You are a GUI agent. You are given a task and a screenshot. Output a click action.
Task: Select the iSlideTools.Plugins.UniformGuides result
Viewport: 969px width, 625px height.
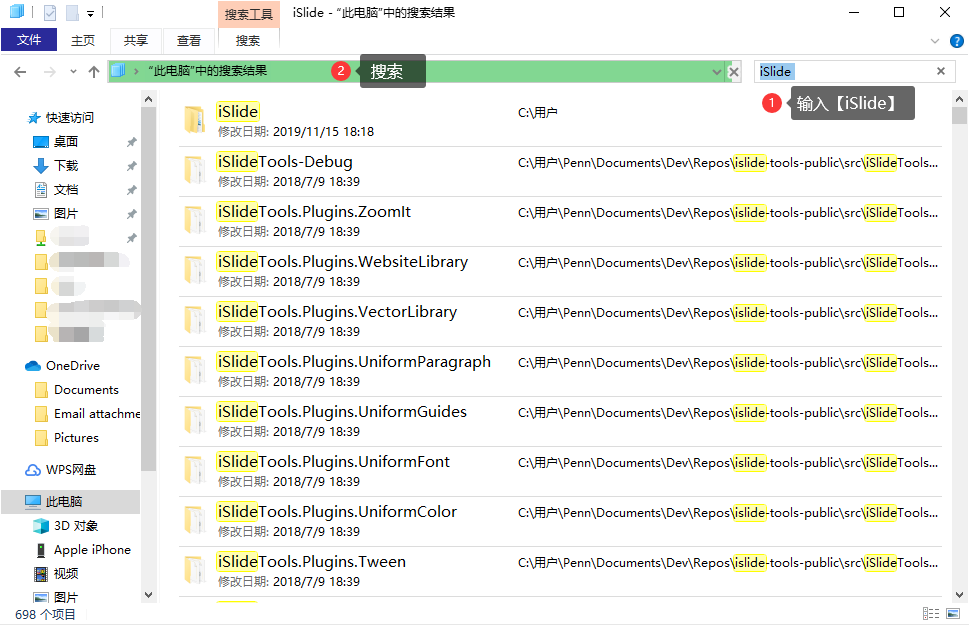[x=560, y=422]
